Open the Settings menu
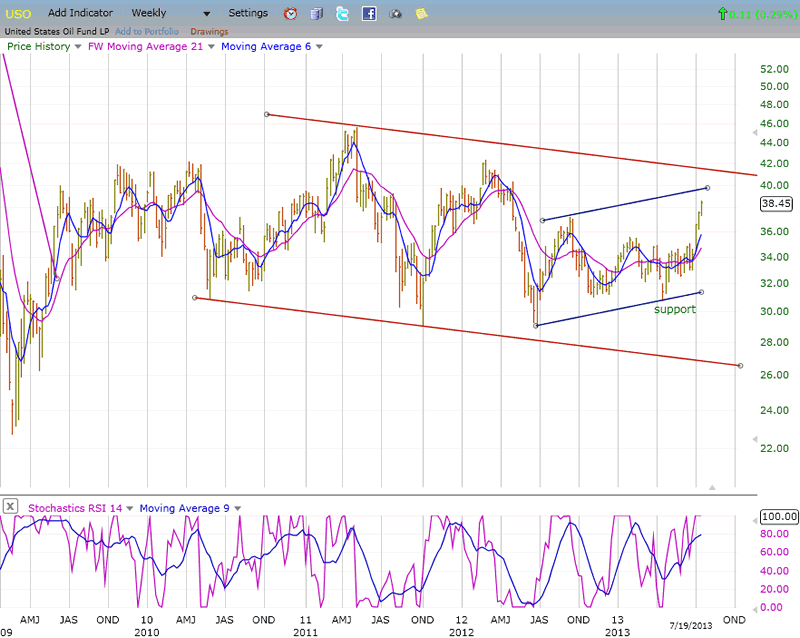Viewport: 800px width, 638px height. (x=248, y=13)
